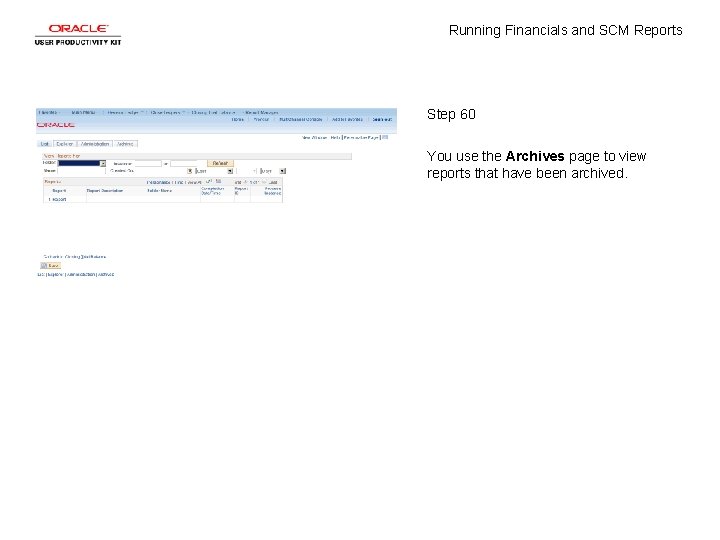Click the Report ID column header
The height and width of the screenshot is (540, 720).
241,191
